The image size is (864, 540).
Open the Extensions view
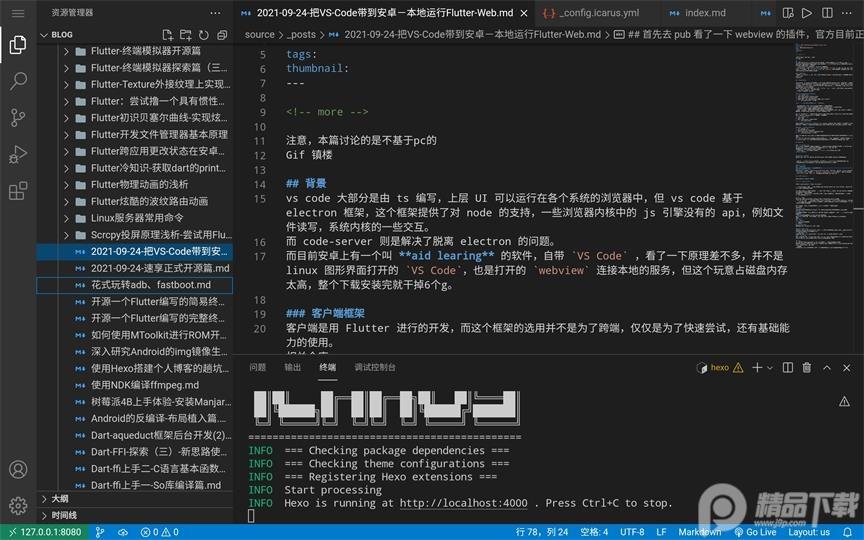coord(17,190)
